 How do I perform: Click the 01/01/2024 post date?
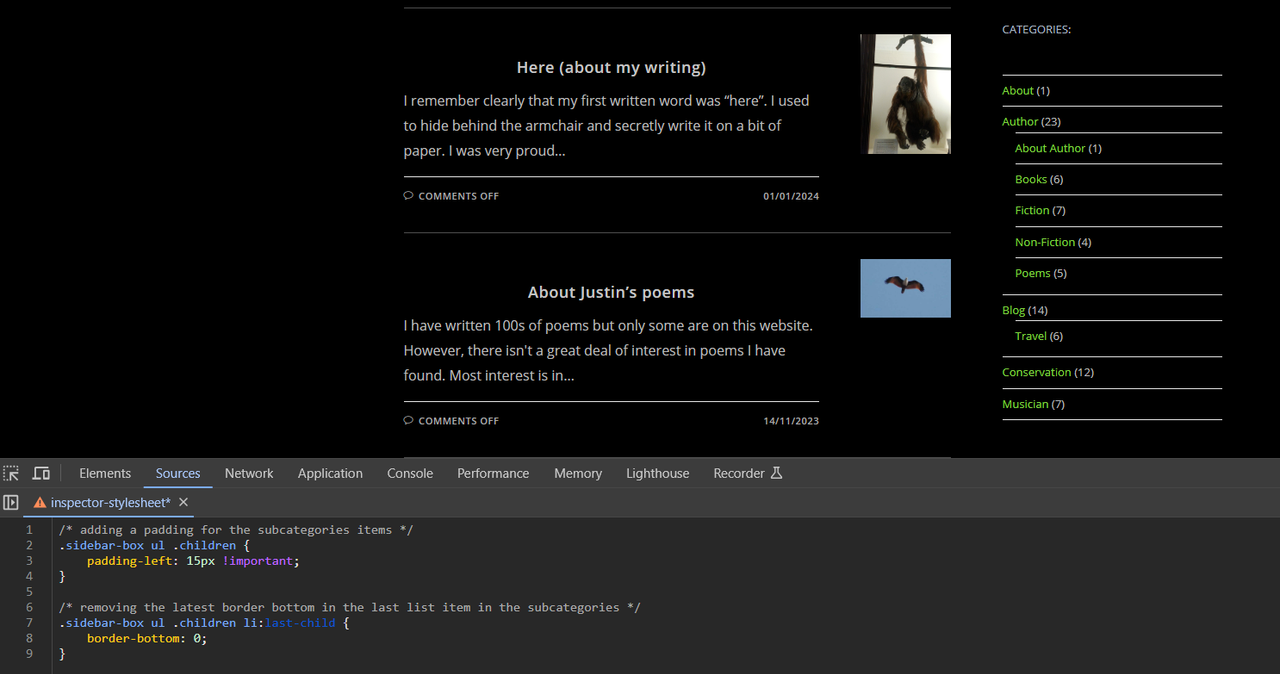point(791,196)
